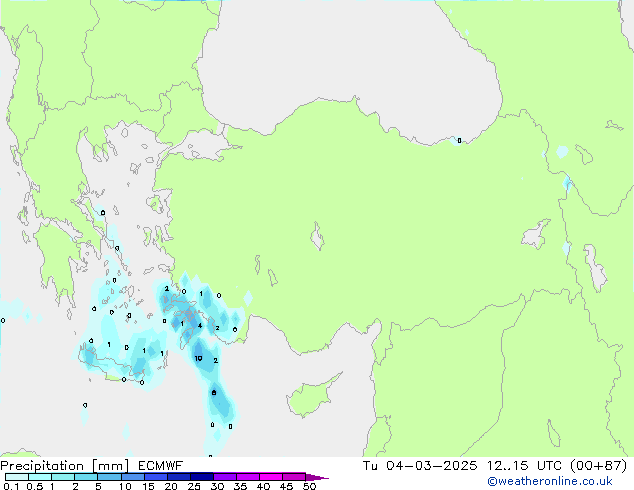The height and width of the screenshot is (490, 634).
Task: Click the '(00+87)' forecast offset text
Action: point(598,465)
